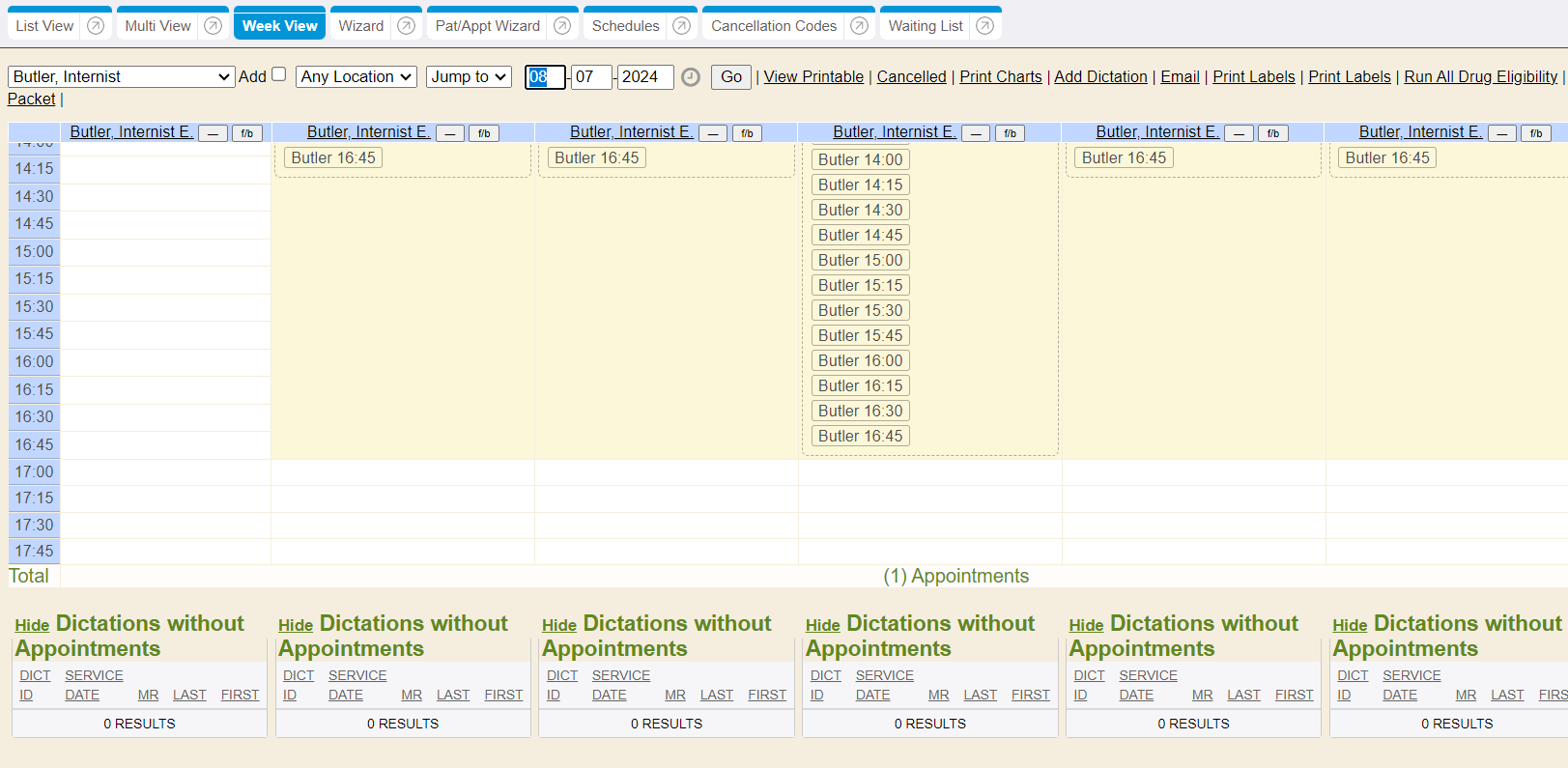Open List View in a new window icon
The height and width of the screenshot is (768, 1568).
96,26
